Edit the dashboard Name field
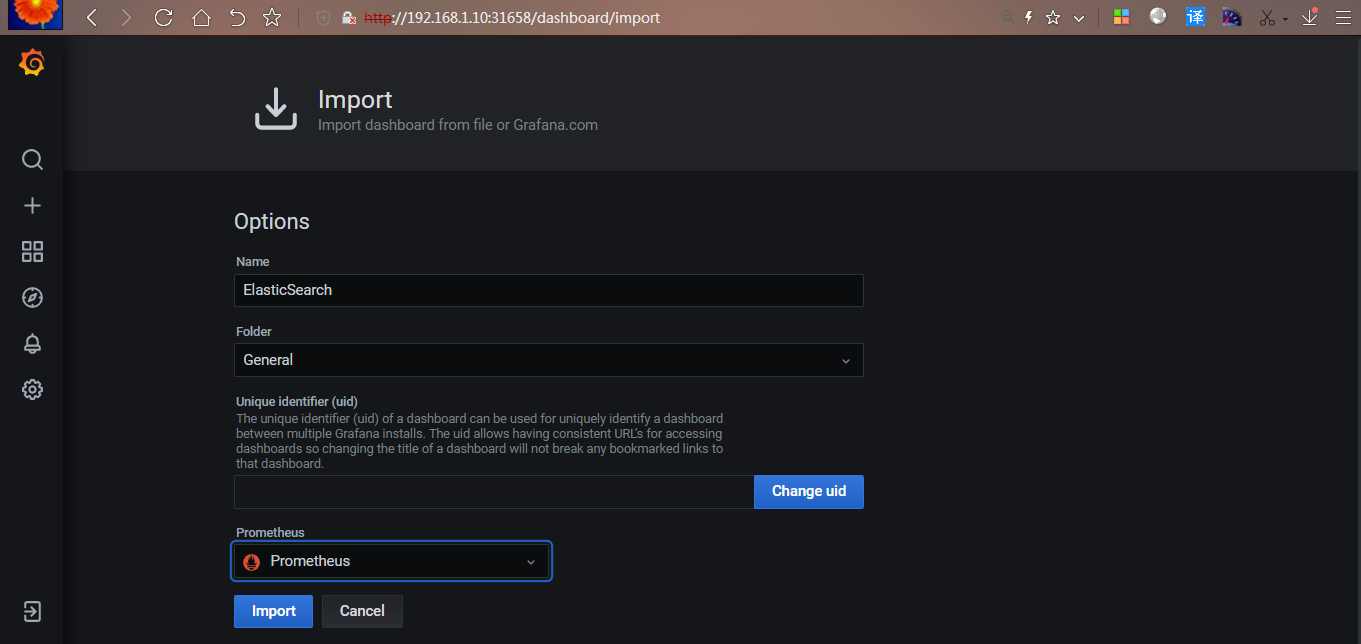 [548, 290]
